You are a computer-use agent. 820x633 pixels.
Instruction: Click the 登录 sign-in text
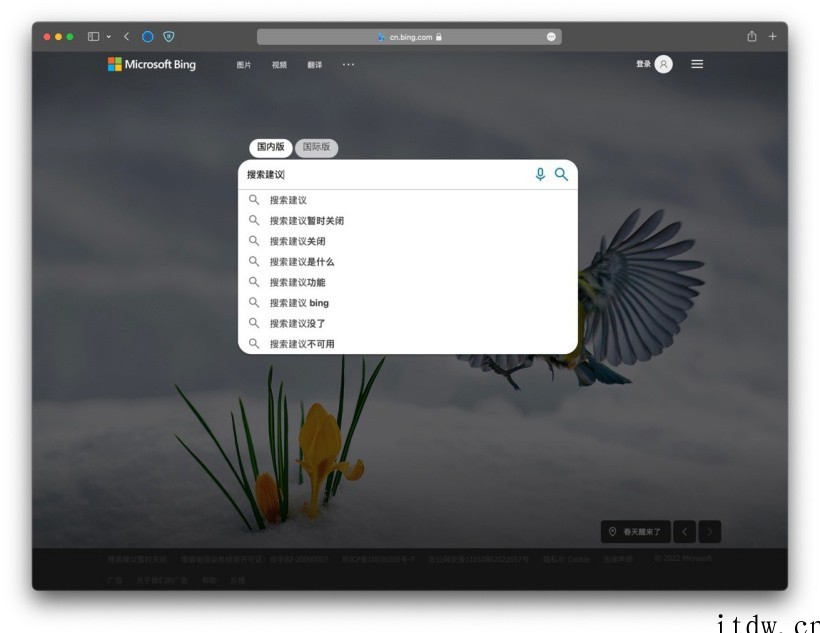pyautogui.click(x=643, y=64)
